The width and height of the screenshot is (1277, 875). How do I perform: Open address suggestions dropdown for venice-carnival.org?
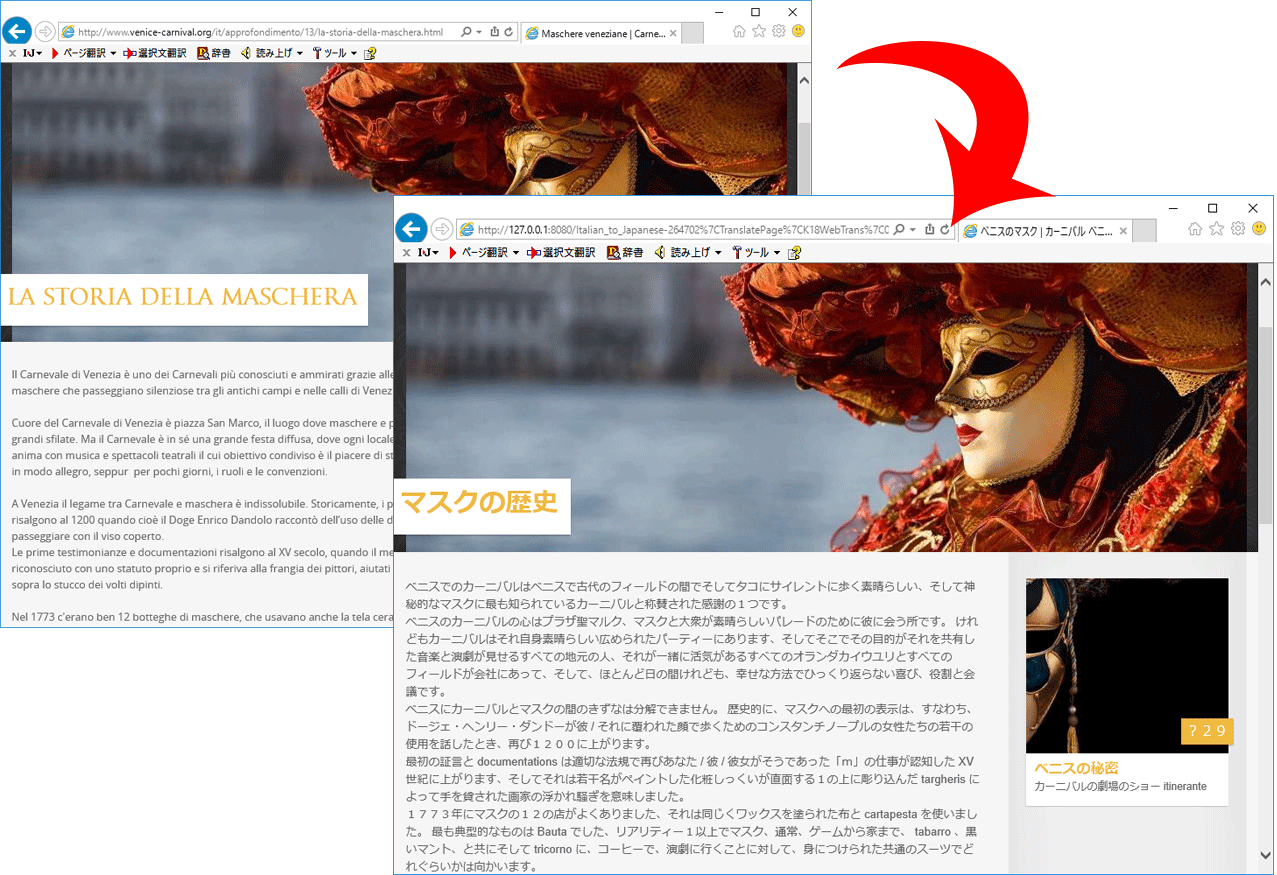point(480,32)
